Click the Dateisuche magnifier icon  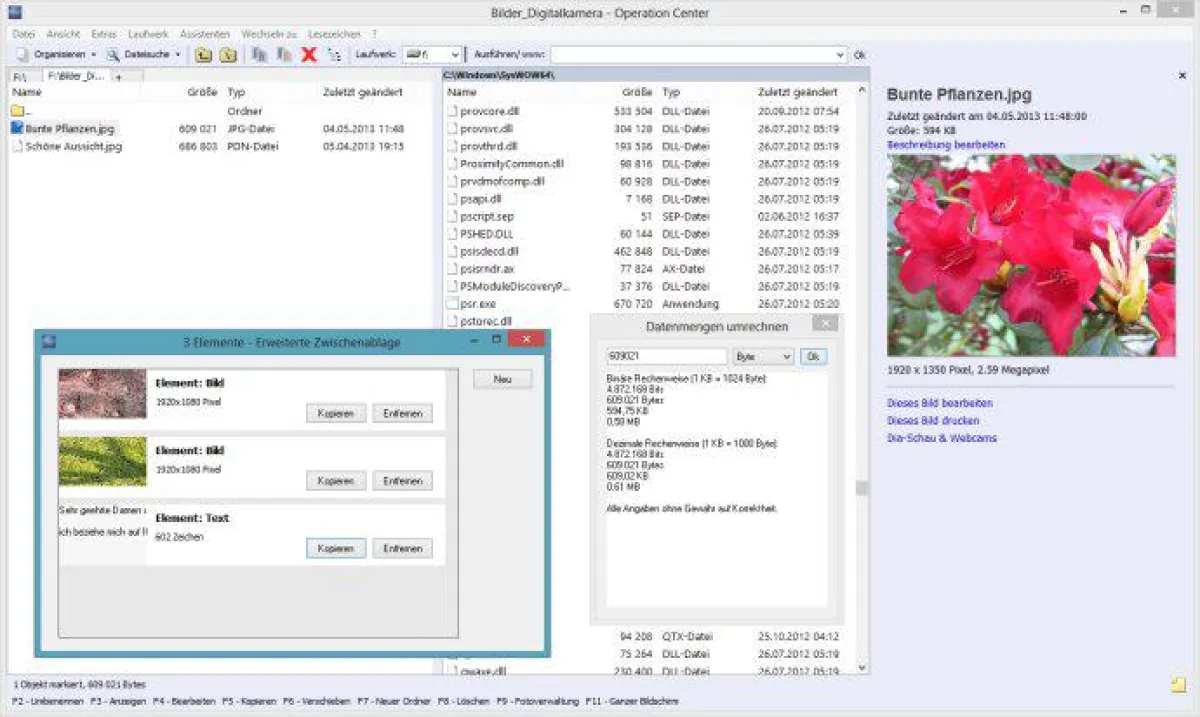tap(112, 54)
